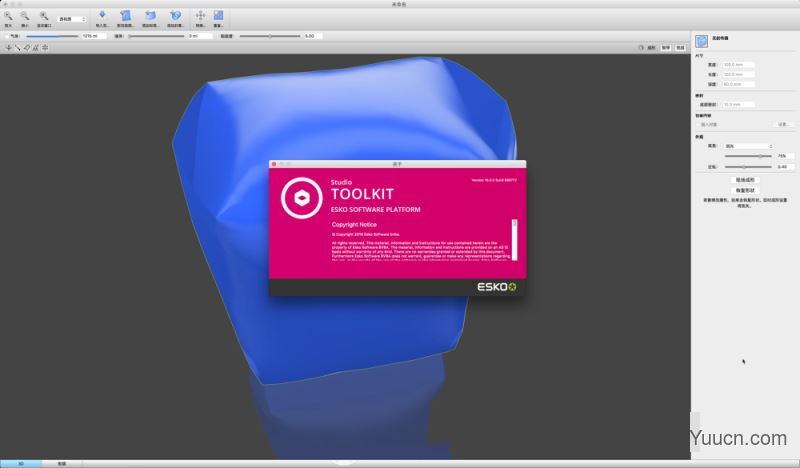Click the 5.00 value field
The image size is (800, 468).
click(x=313, y=36)
